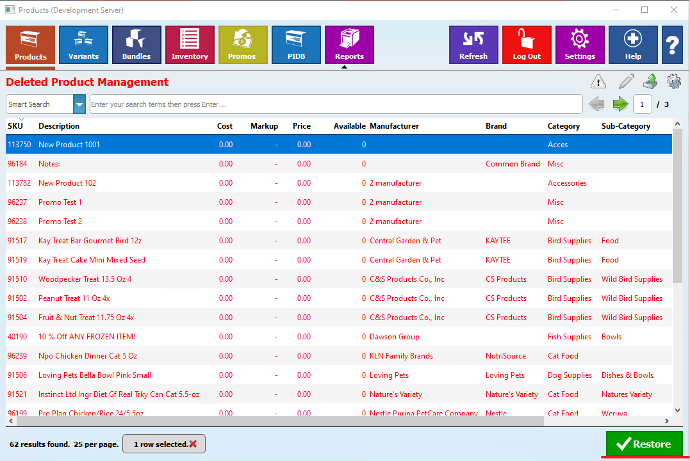This screenshot has width=690, height=461.
Task: Open the PIDB module
Action: [296, 44]
